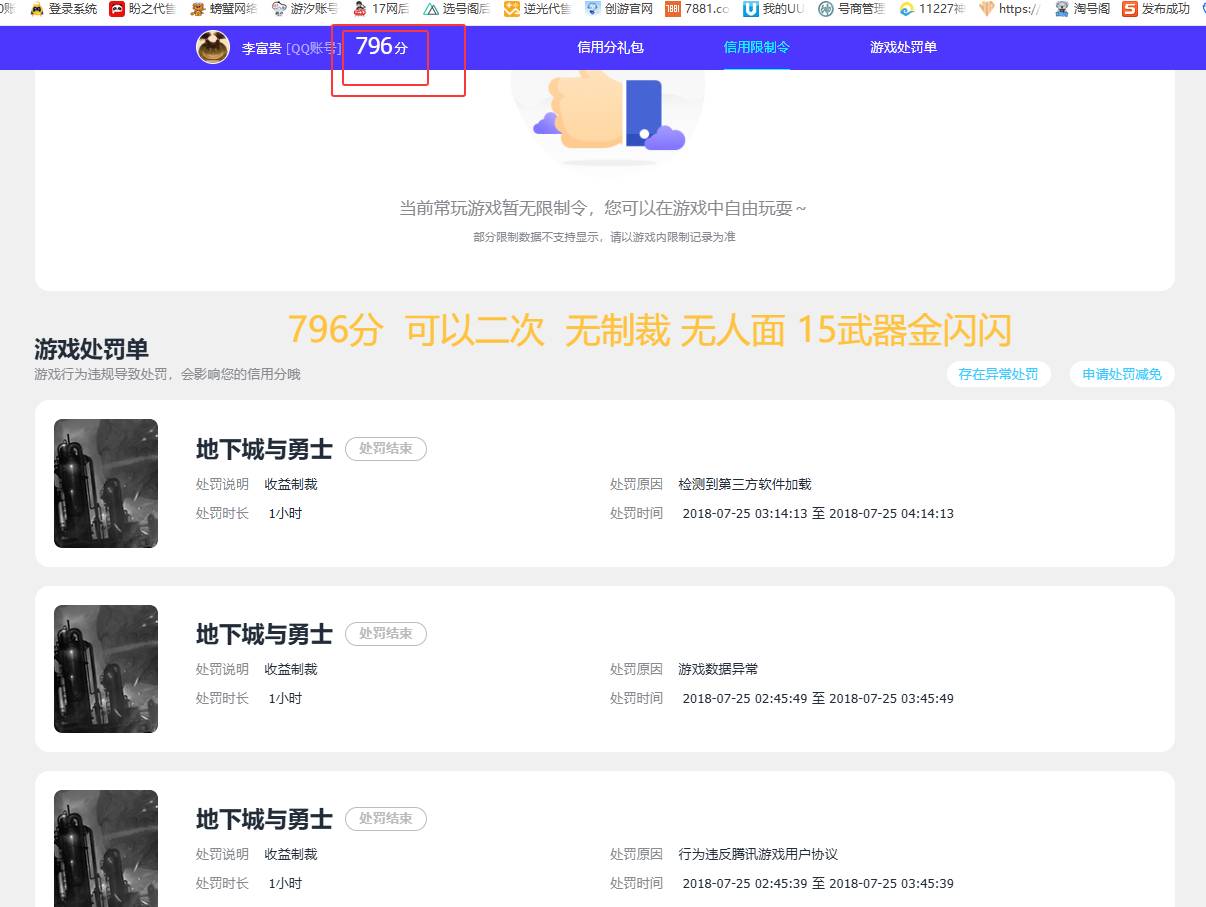
Task: Click the 创游官网 bookmark icon
Action: (591, 9)
